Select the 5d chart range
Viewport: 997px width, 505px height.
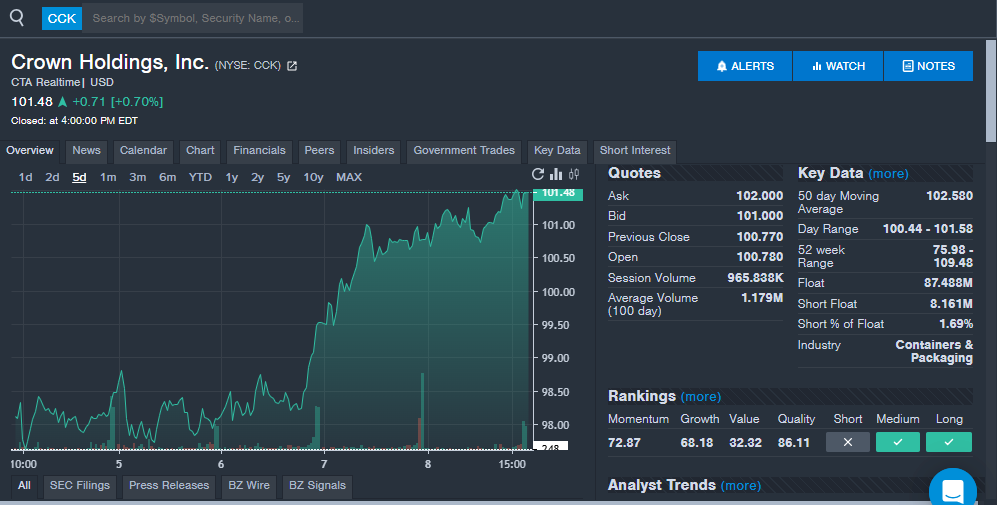[79, 177]
